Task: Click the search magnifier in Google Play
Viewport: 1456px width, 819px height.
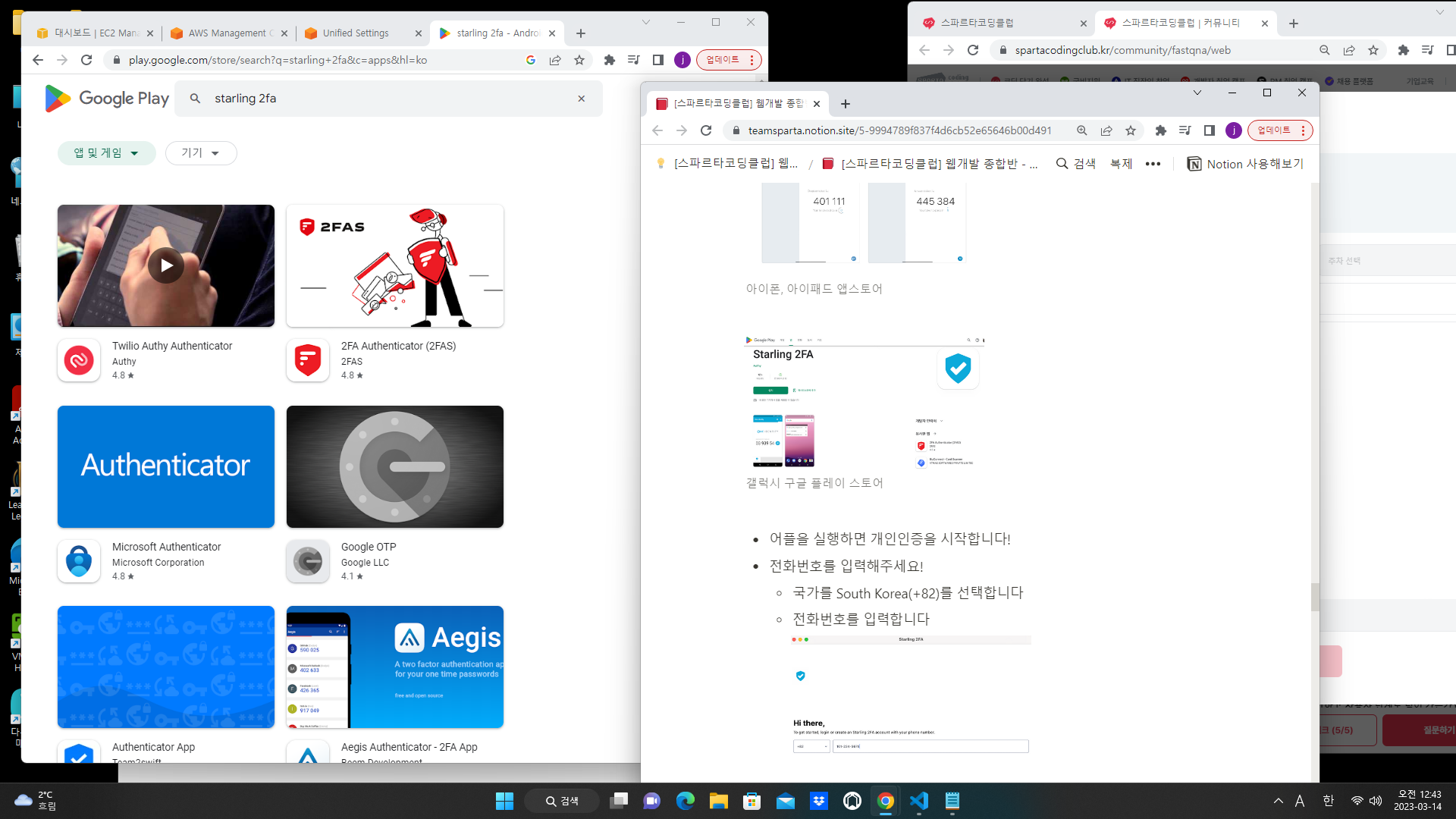Action: (x=195, y=99)
